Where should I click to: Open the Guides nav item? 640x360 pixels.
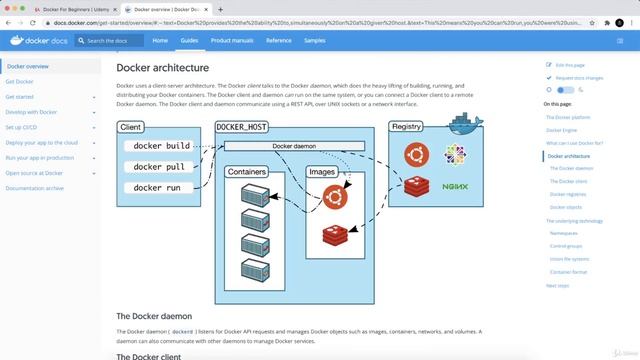point(189,40)
